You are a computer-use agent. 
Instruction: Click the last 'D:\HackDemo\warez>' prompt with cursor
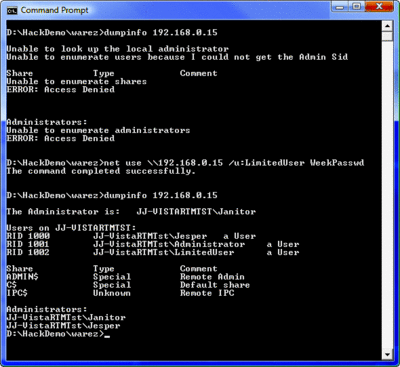(58, 334)
